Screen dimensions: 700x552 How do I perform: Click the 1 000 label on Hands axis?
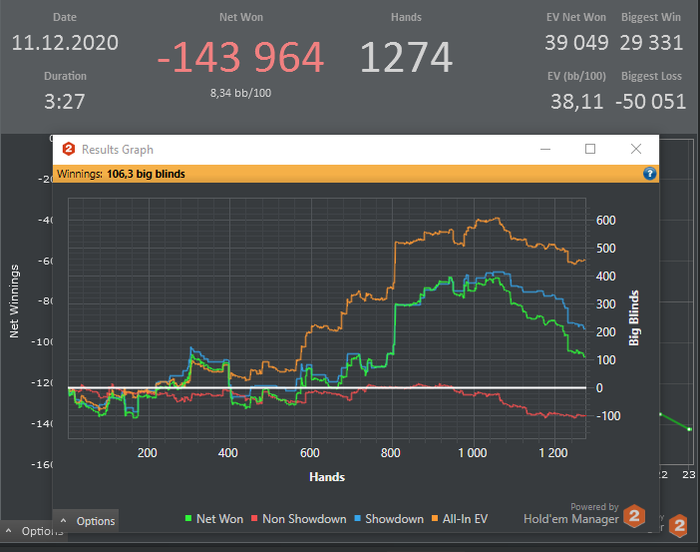pyautogui.click(x=472, y=453)
